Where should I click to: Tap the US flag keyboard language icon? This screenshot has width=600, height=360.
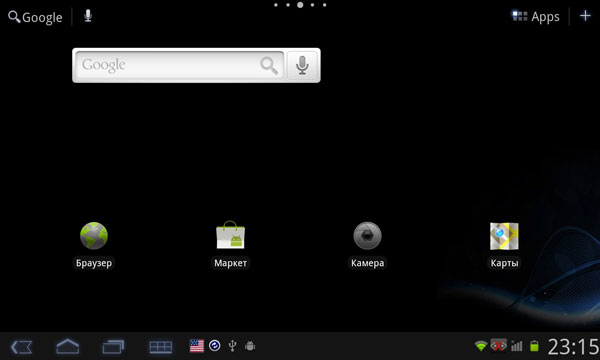pyautogui.click(x=197, y=346)
